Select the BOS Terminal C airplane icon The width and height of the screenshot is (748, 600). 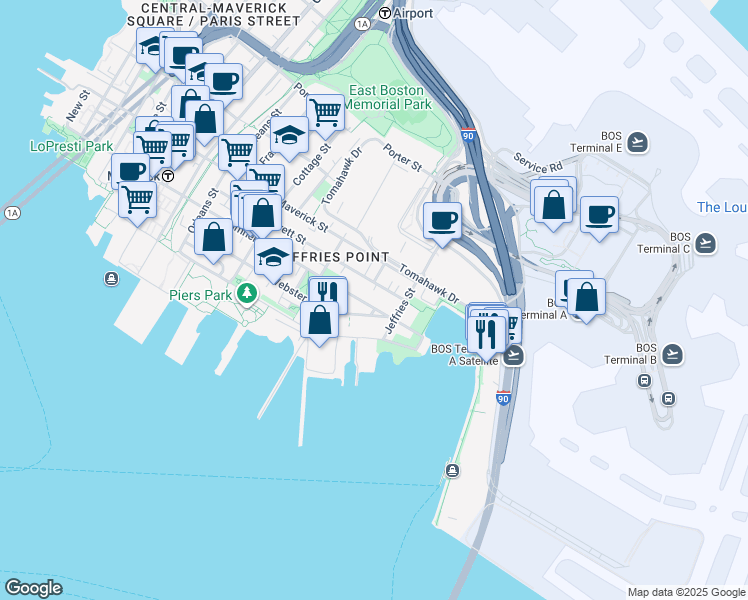705,243
